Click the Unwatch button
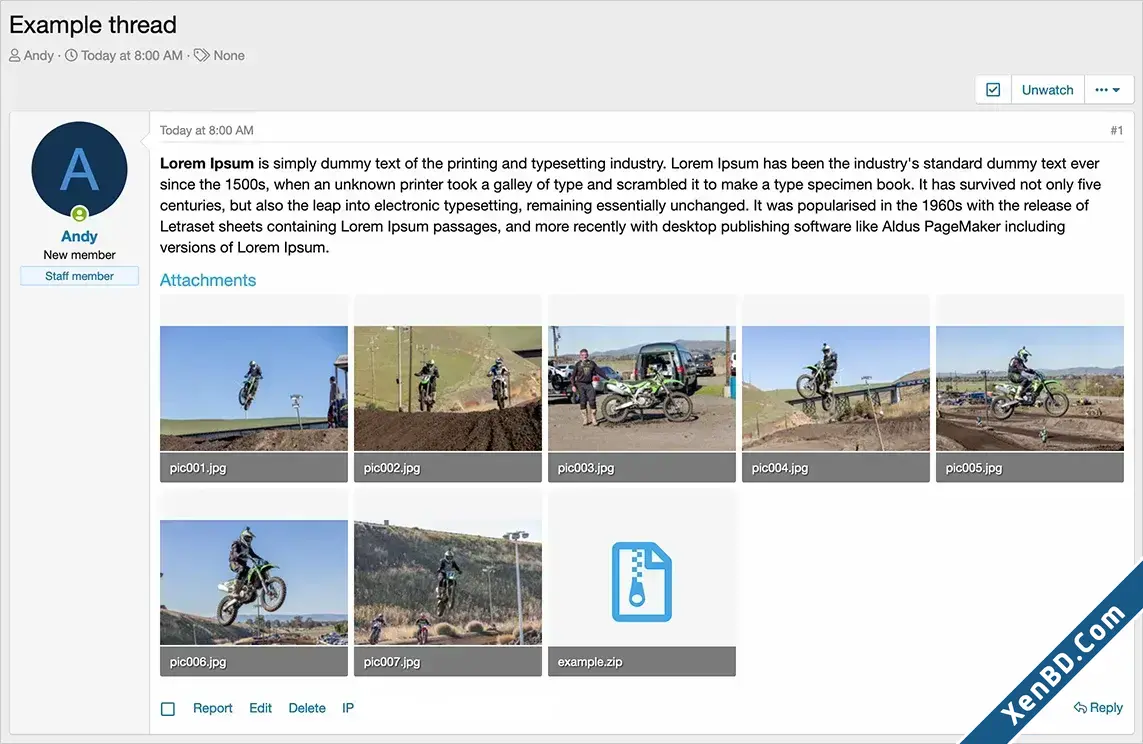Viewport: 1143px width, 744px height. coord(1048,90)
